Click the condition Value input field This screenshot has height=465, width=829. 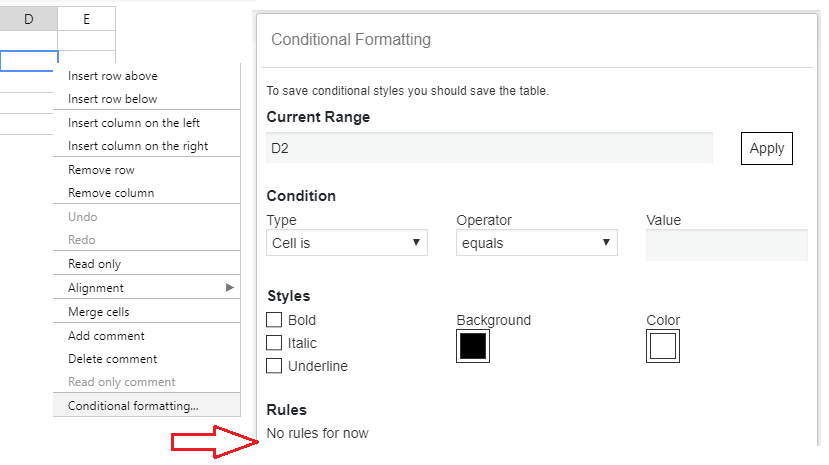tap(726, 244)
